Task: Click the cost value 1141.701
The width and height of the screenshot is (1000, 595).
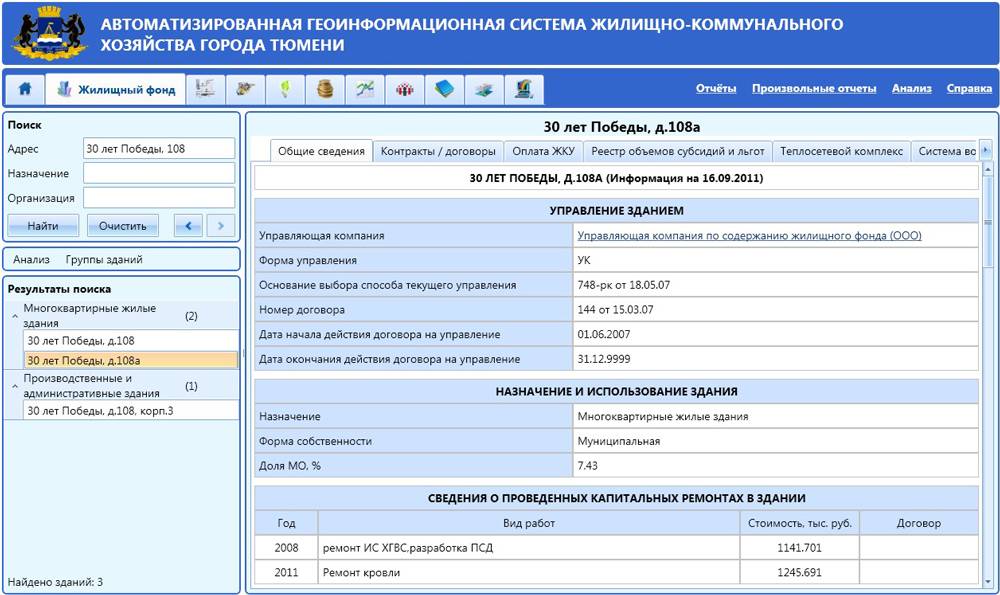Action: pos(800,548)
